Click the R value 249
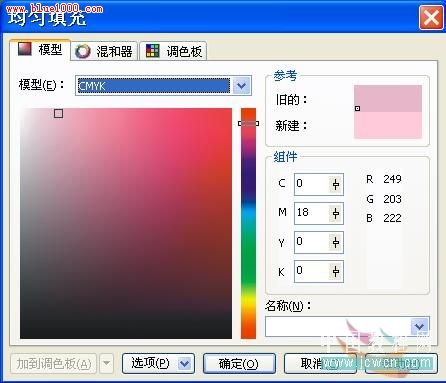446x383 pixels. [x=392, y=179]
